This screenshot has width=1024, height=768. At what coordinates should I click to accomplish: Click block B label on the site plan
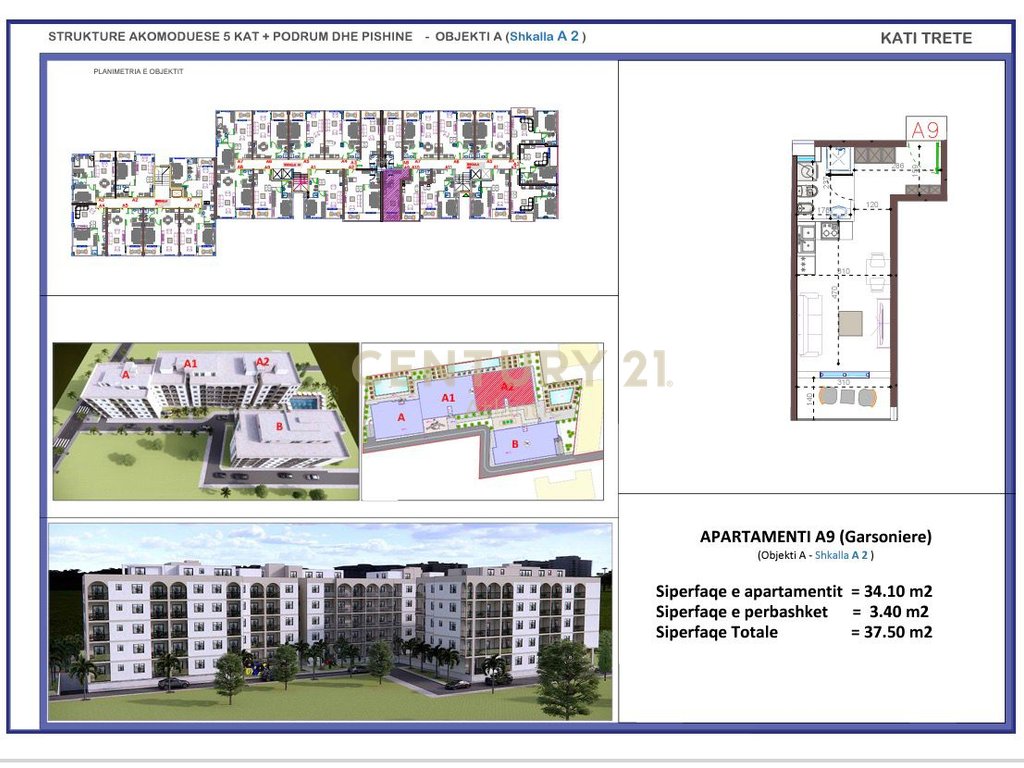pyautogui.click(x=515, y=443)
